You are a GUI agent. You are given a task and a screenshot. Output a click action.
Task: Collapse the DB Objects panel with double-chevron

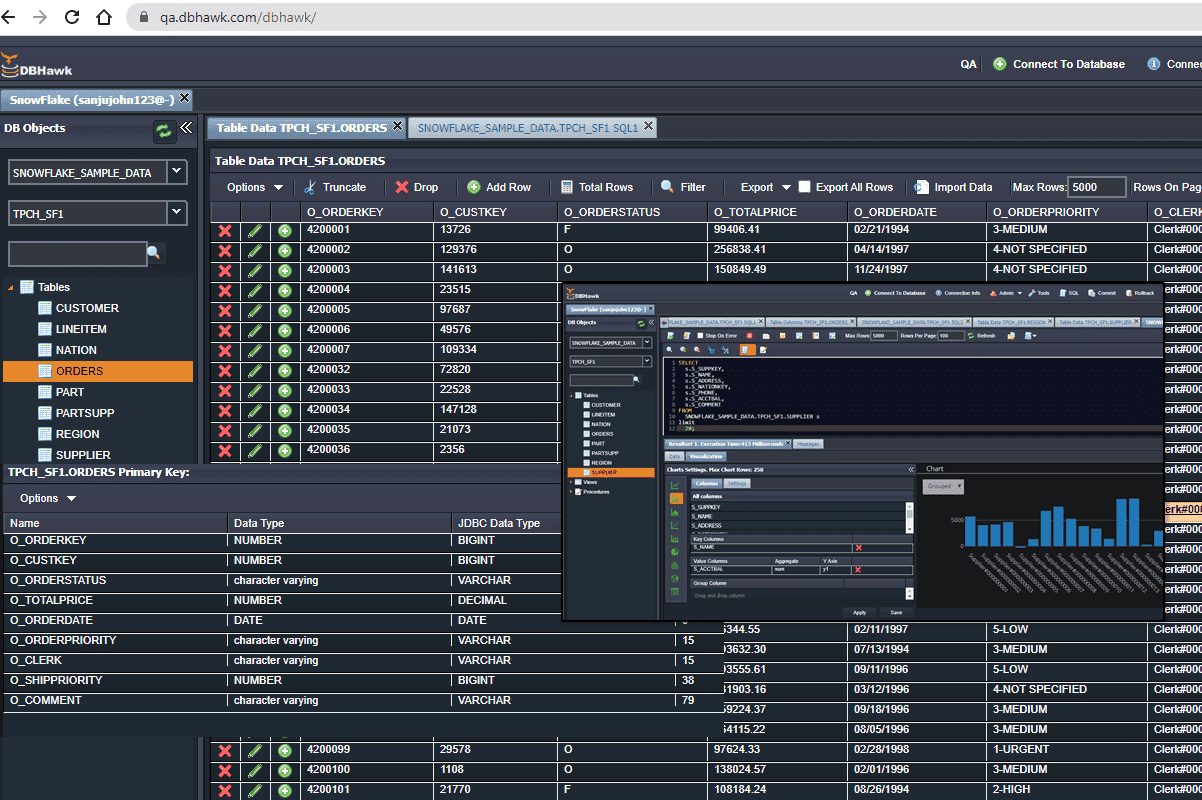(186, 128)
